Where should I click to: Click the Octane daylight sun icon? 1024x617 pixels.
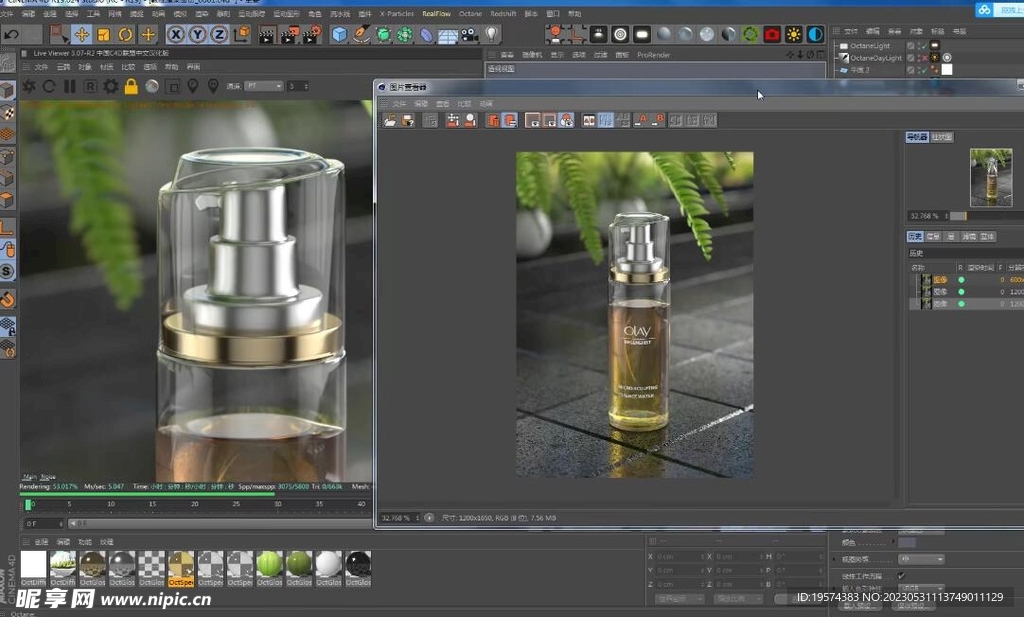pos(793,34)
